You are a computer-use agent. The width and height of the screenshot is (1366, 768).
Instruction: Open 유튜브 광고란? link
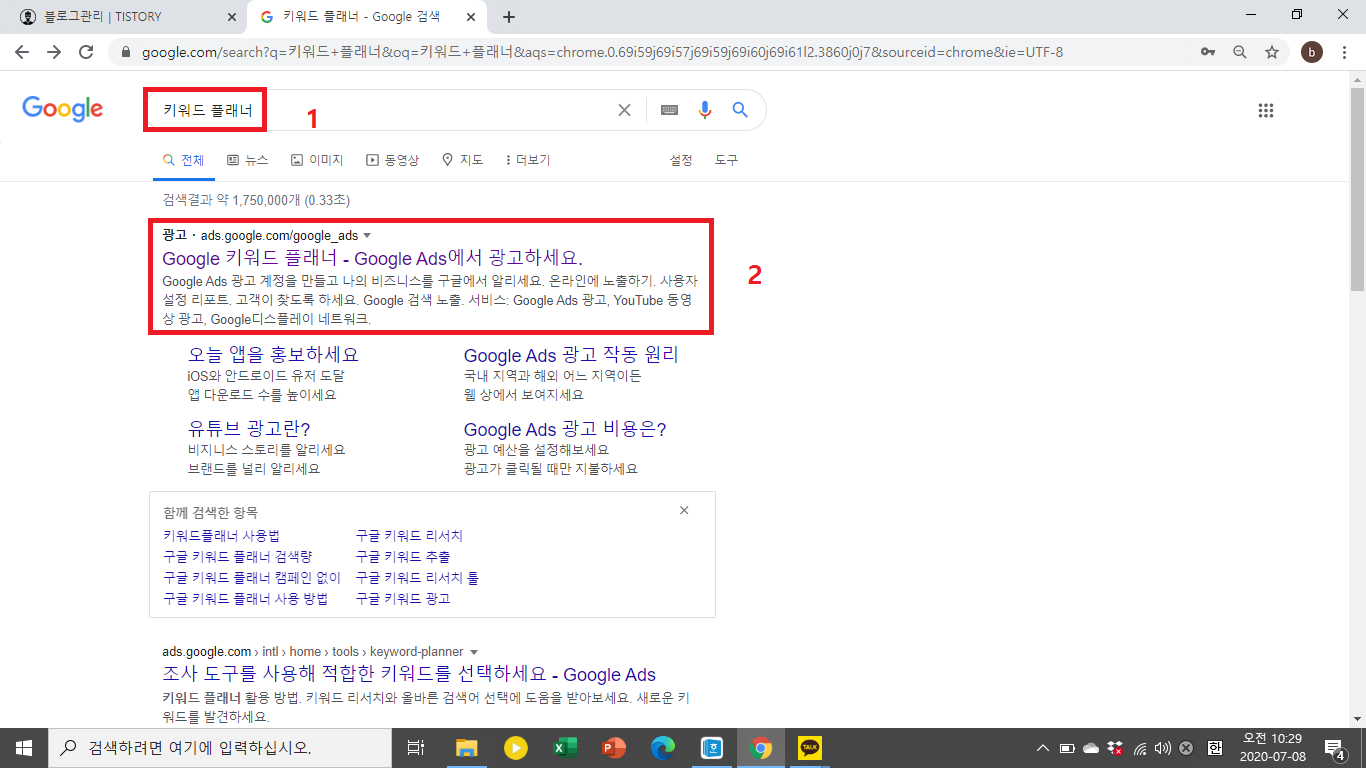tap(249, 429)
